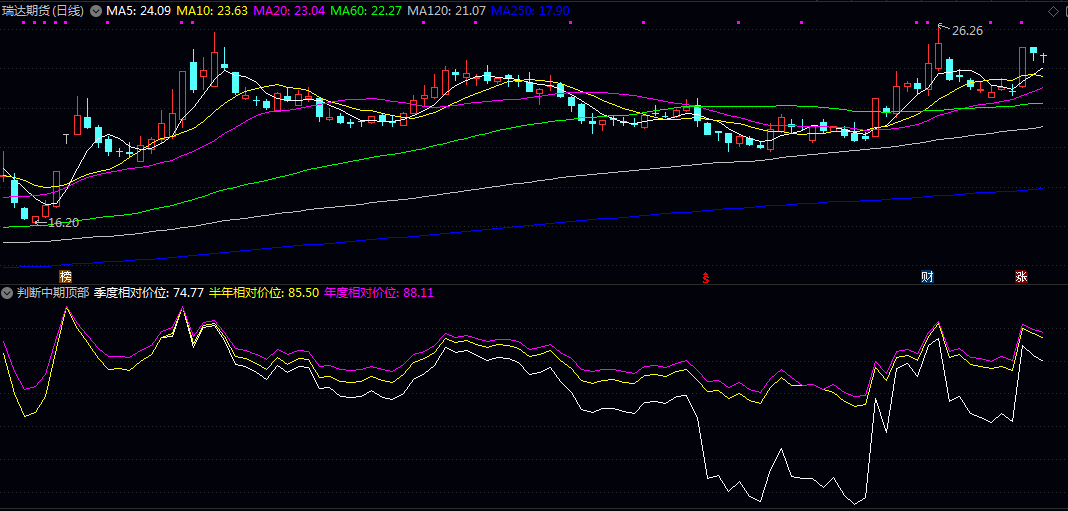Image resolution: width=1068 pixels, height=511 pixels.
Task: Click the 26.26 high price flag
Action: pos(966,31)
